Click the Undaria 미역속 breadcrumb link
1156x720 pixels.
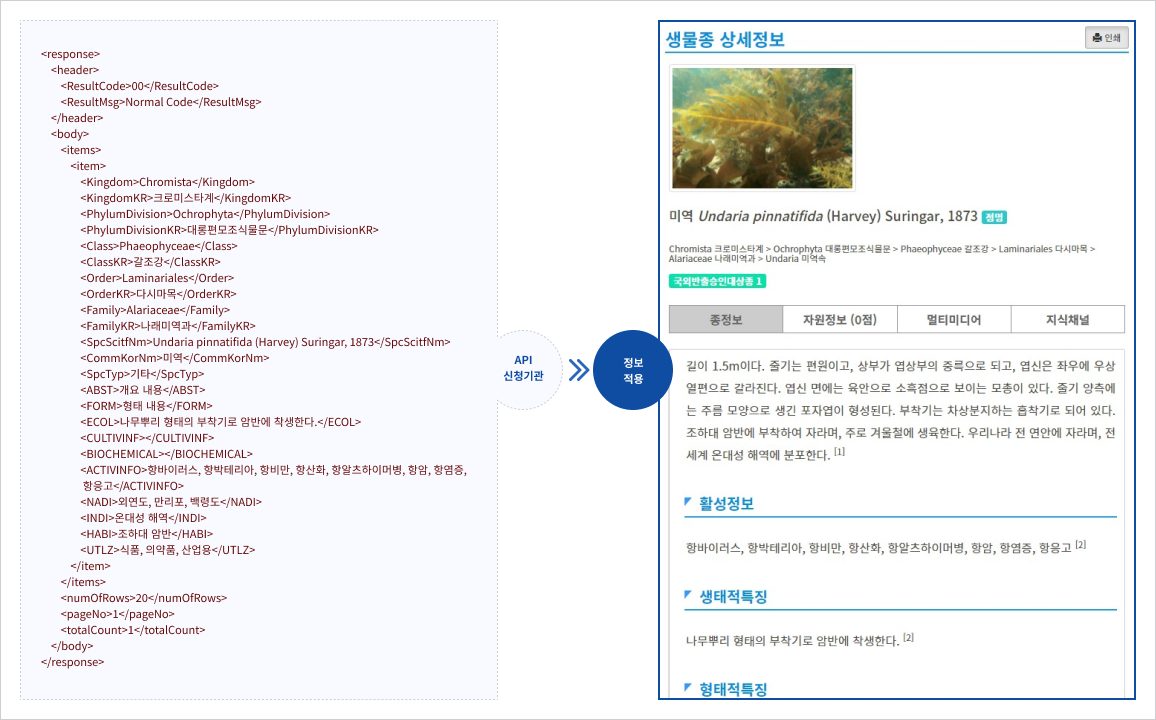[795, 259]
